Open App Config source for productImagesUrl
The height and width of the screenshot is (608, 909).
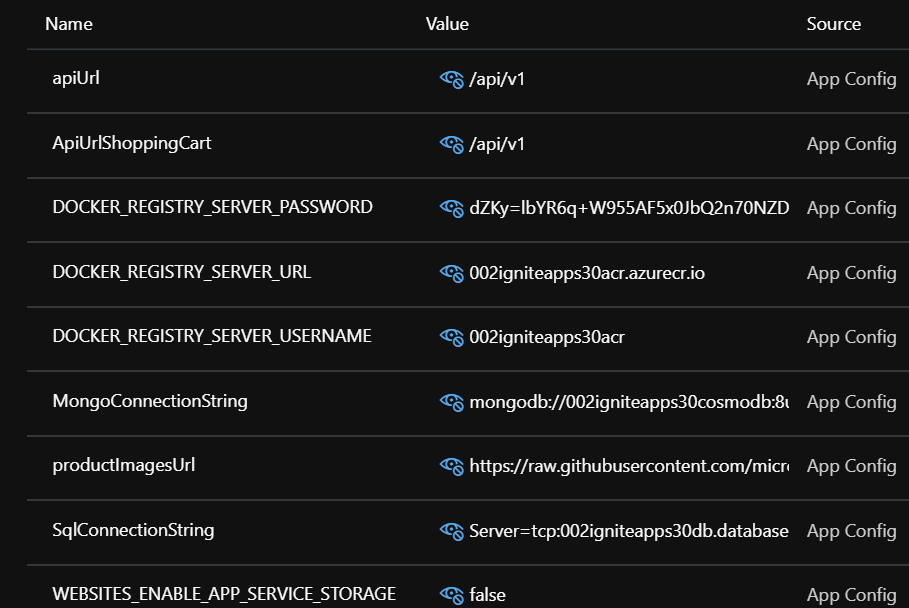(851, 466)
